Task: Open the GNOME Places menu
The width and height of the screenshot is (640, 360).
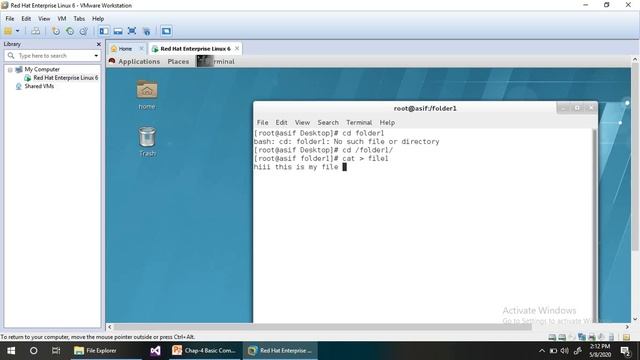Action: pyautogui.click(x=178, y=62)
